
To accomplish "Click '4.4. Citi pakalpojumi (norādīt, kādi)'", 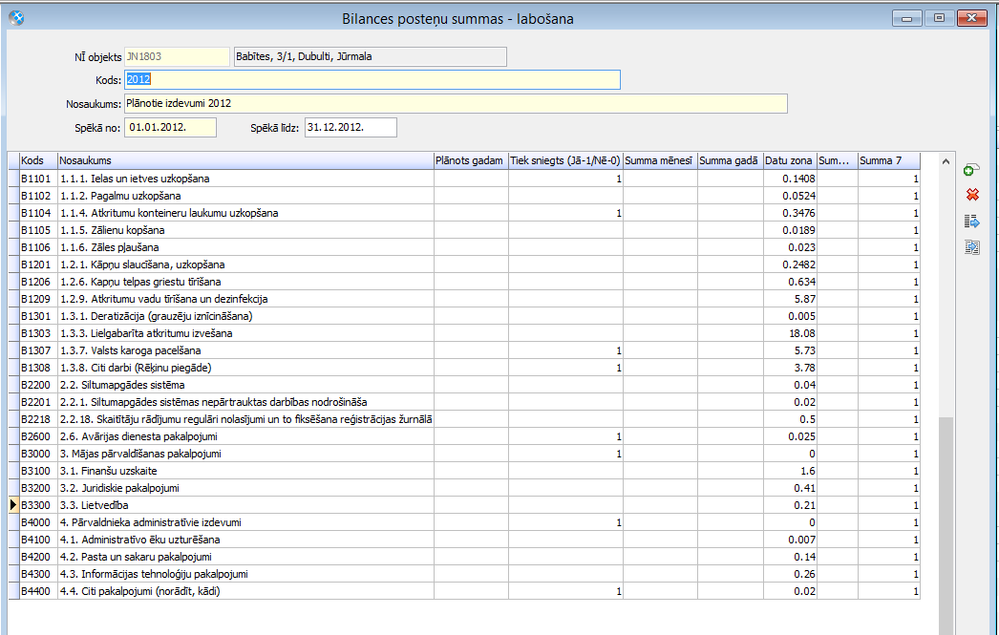I will (x=140, y=592).
